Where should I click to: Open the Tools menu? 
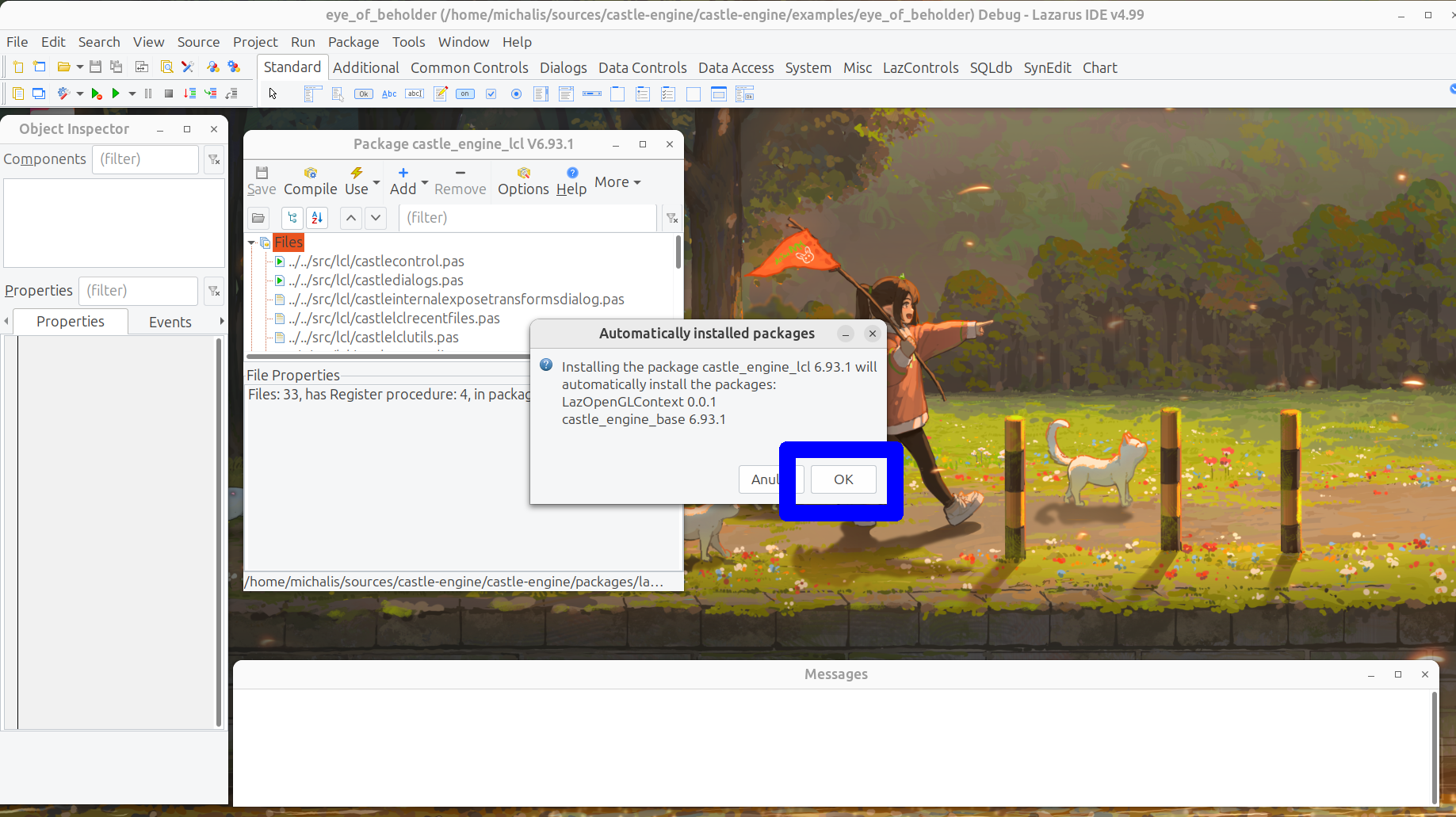click(408, 42)
